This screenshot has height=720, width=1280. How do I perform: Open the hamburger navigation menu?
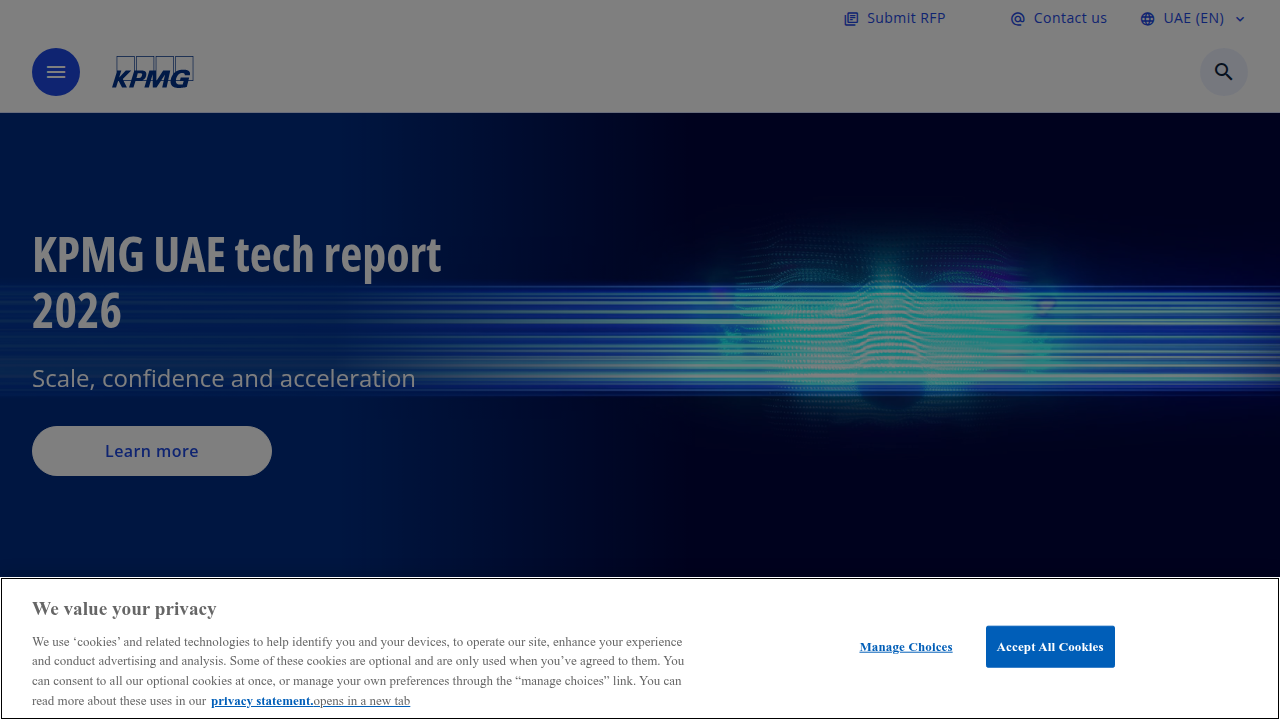(x=56, y=72)
